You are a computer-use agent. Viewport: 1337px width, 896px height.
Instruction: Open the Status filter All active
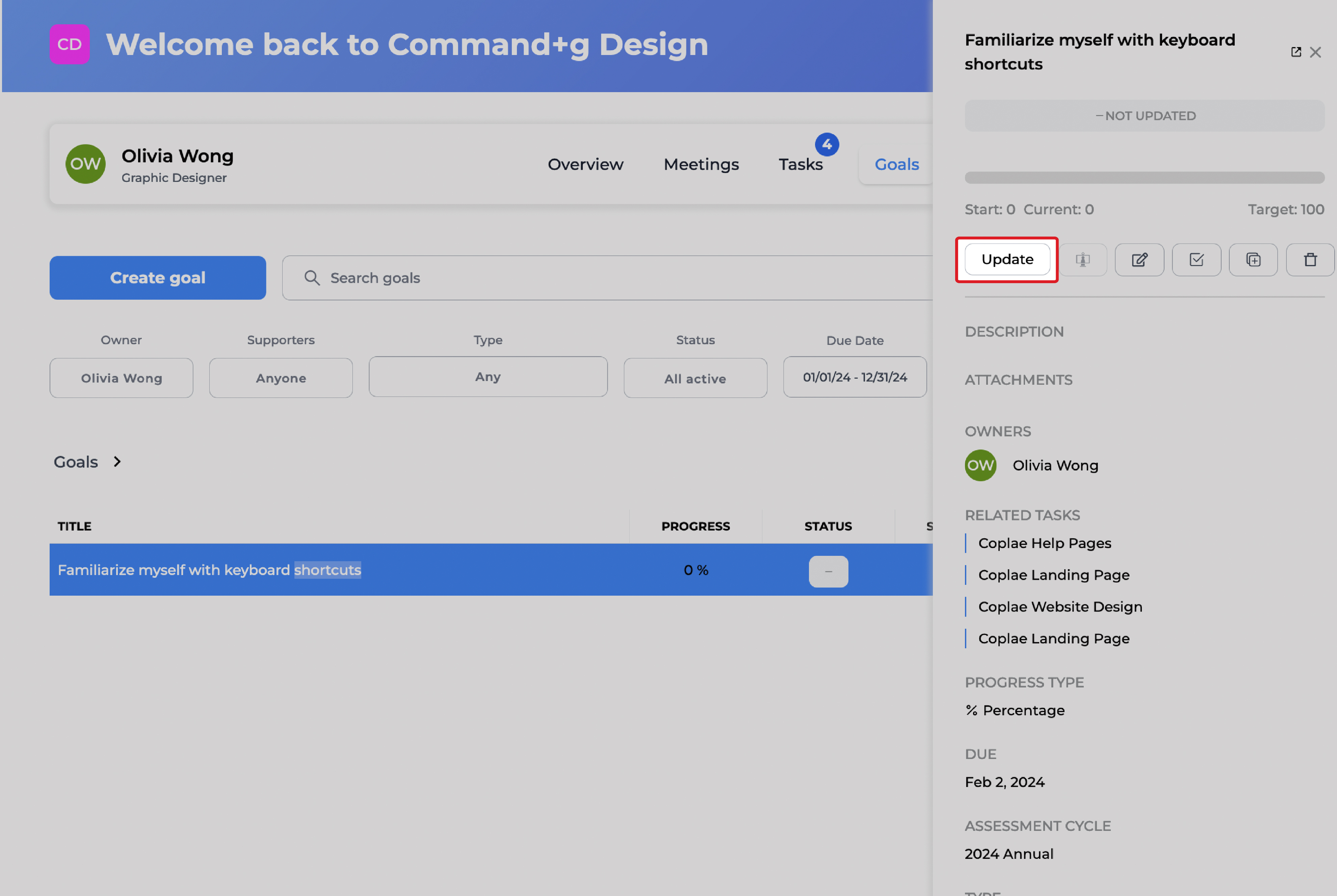(694, 378)
